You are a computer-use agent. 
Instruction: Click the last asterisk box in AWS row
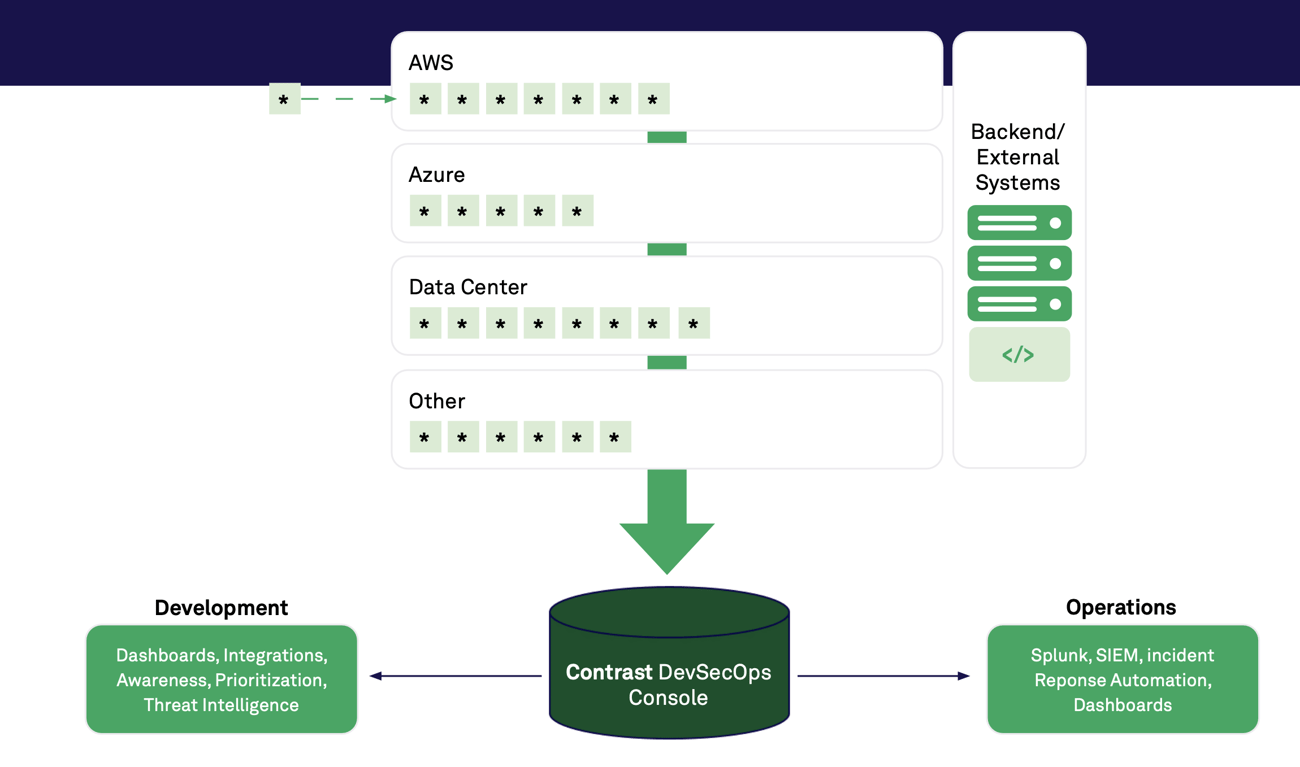click(x=653, y=99)
